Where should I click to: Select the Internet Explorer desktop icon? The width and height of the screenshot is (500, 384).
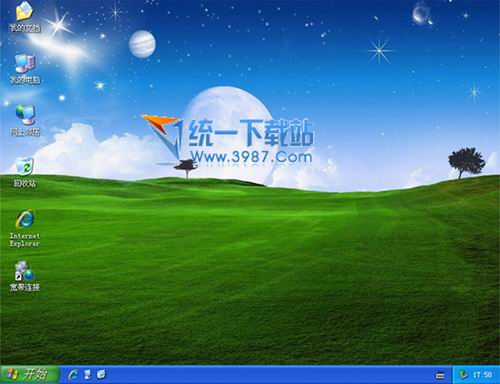click(25, 219)
